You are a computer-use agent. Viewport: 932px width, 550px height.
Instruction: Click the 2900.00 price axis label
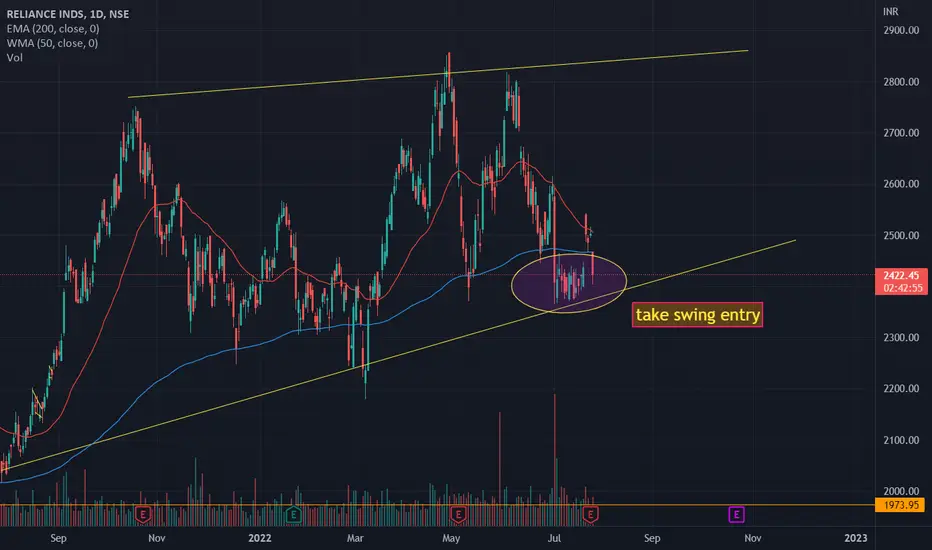(x=901, y=30)
